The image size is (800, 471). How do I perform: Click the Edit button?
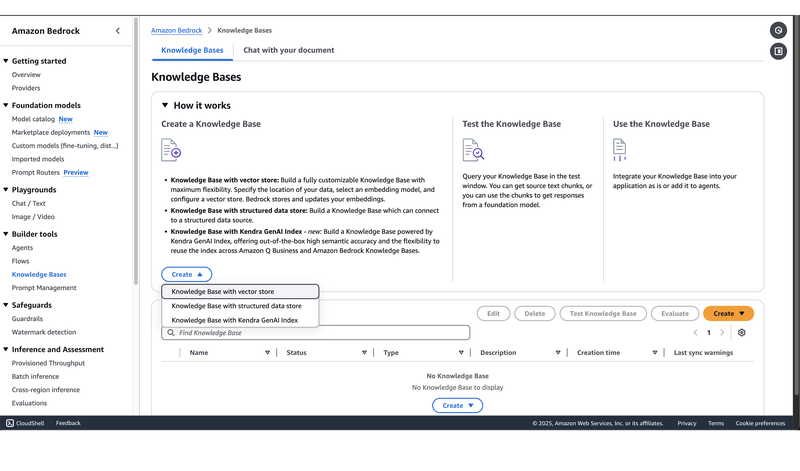tap(493, 313)
